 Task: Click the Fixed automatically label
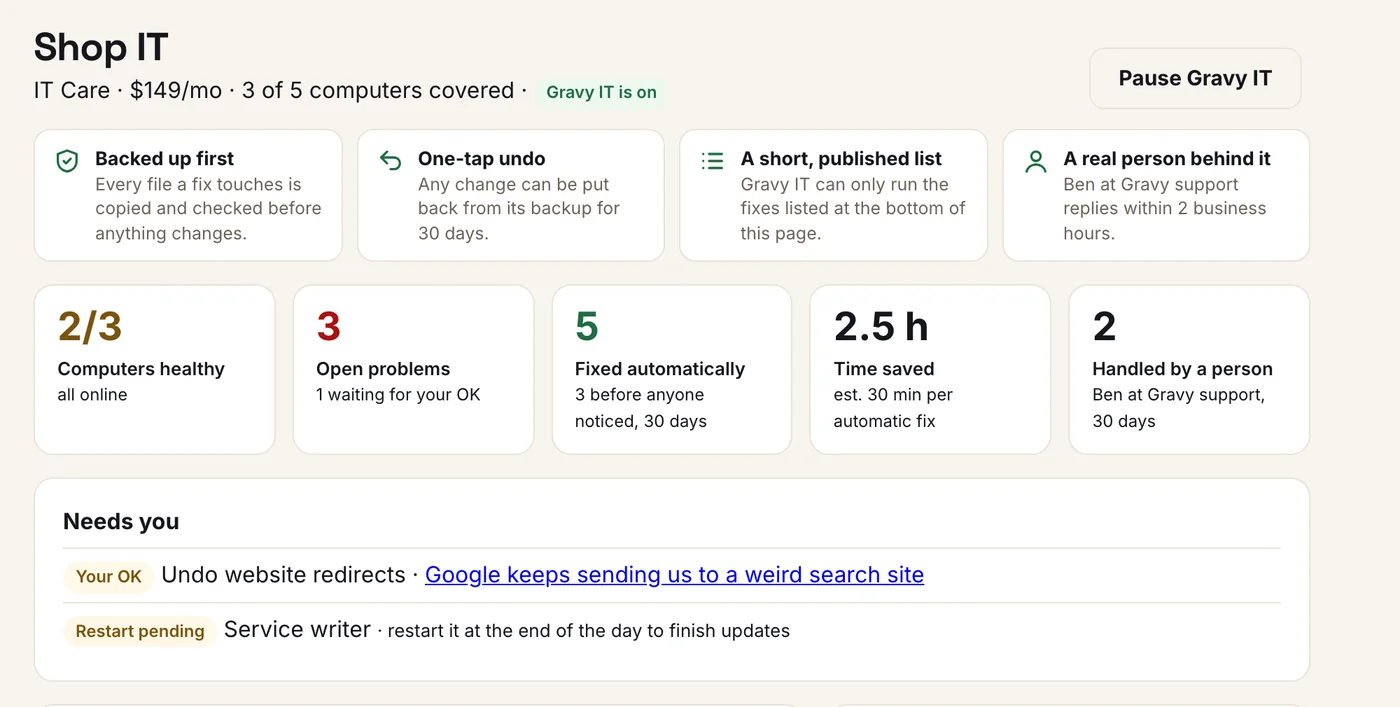point(660,369)
